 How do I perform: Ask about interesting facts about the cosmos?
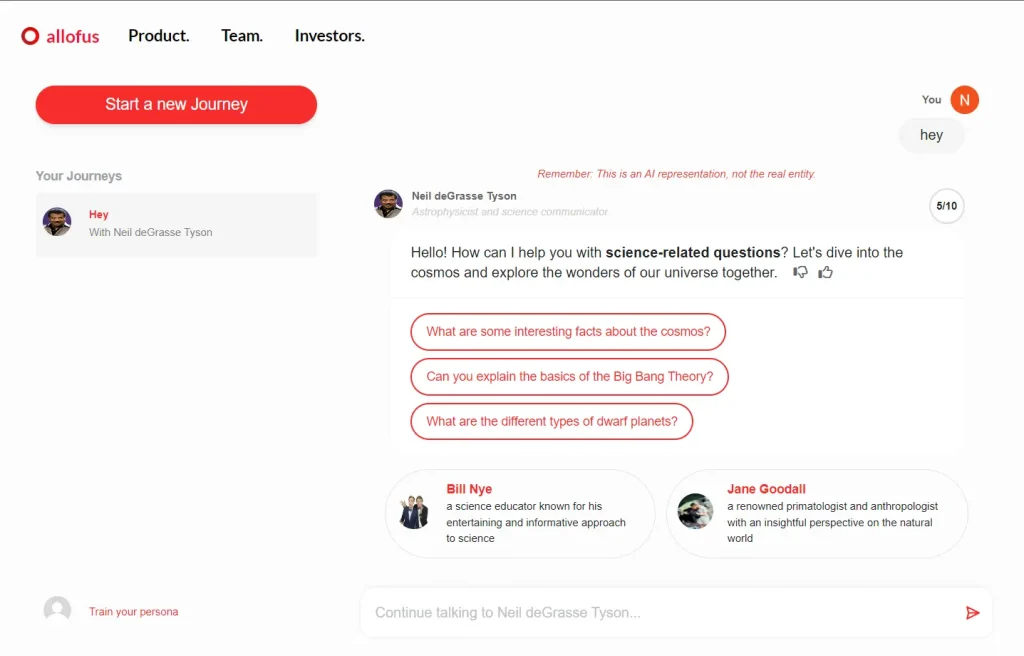567,332
